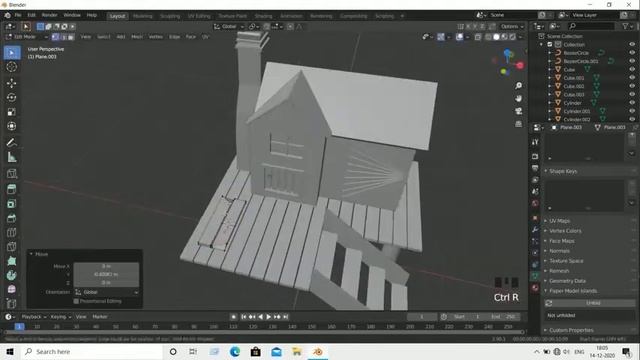Open the File menu
640x360 pixels.
tap(18, 15)
